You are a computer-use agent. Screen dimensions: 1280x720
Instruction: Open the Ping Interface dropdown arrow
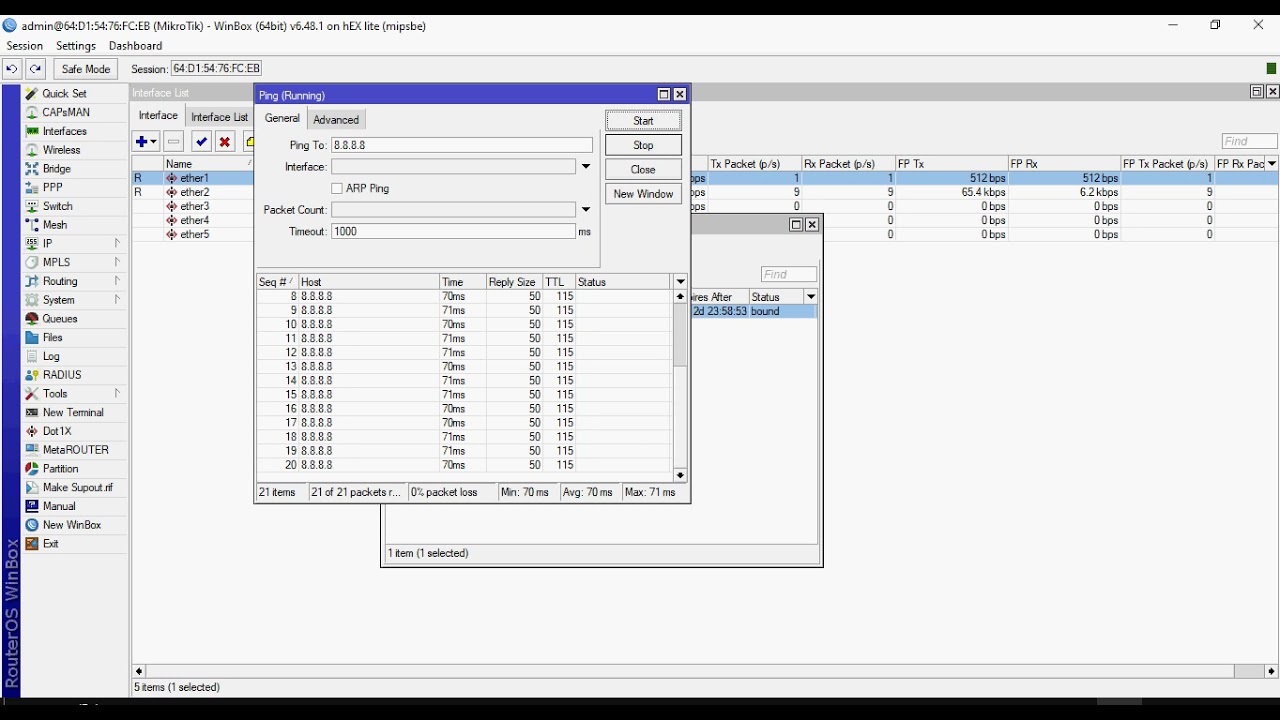pos(586,167)
